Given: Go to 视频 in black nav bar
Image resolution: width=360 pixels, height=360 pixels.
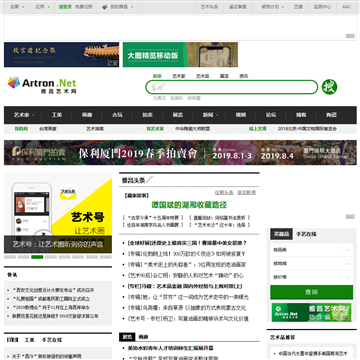Looking at the screenshot, I should 241,115.
